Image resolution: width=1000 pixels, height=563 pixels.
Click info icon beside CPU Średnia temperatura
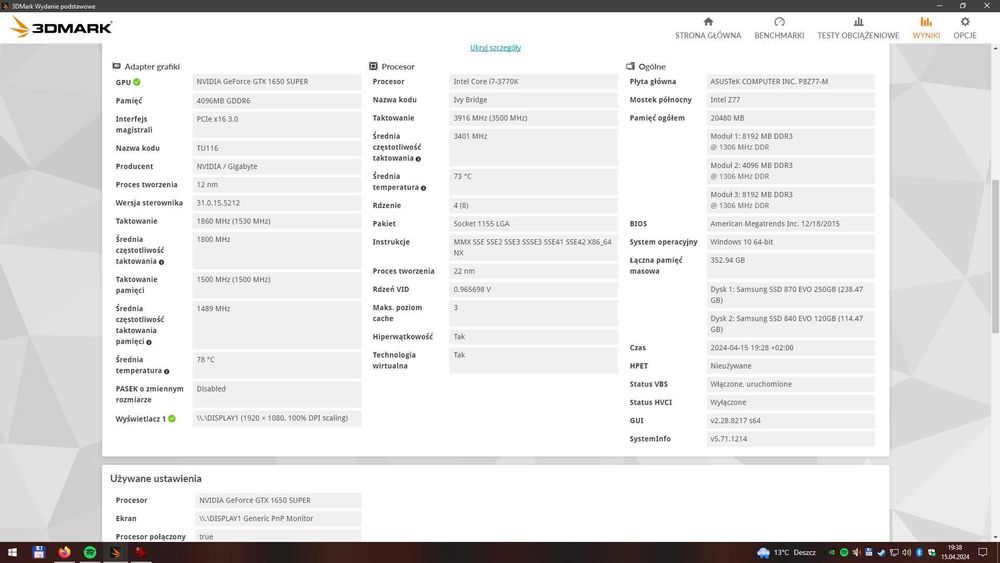pyautogui.click(x=423, y=188)
